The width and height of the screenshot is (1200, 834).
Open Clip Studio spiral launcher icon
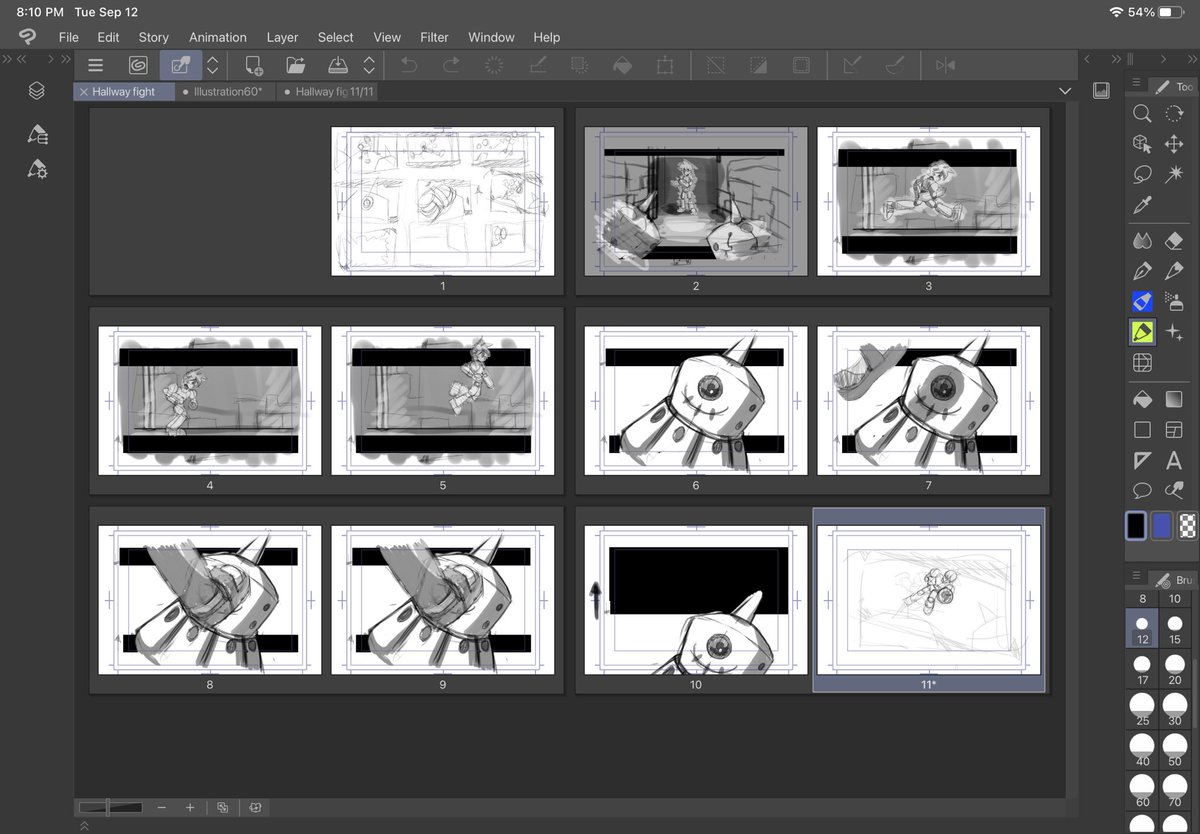pyautogui.click(x=138, y=65)
